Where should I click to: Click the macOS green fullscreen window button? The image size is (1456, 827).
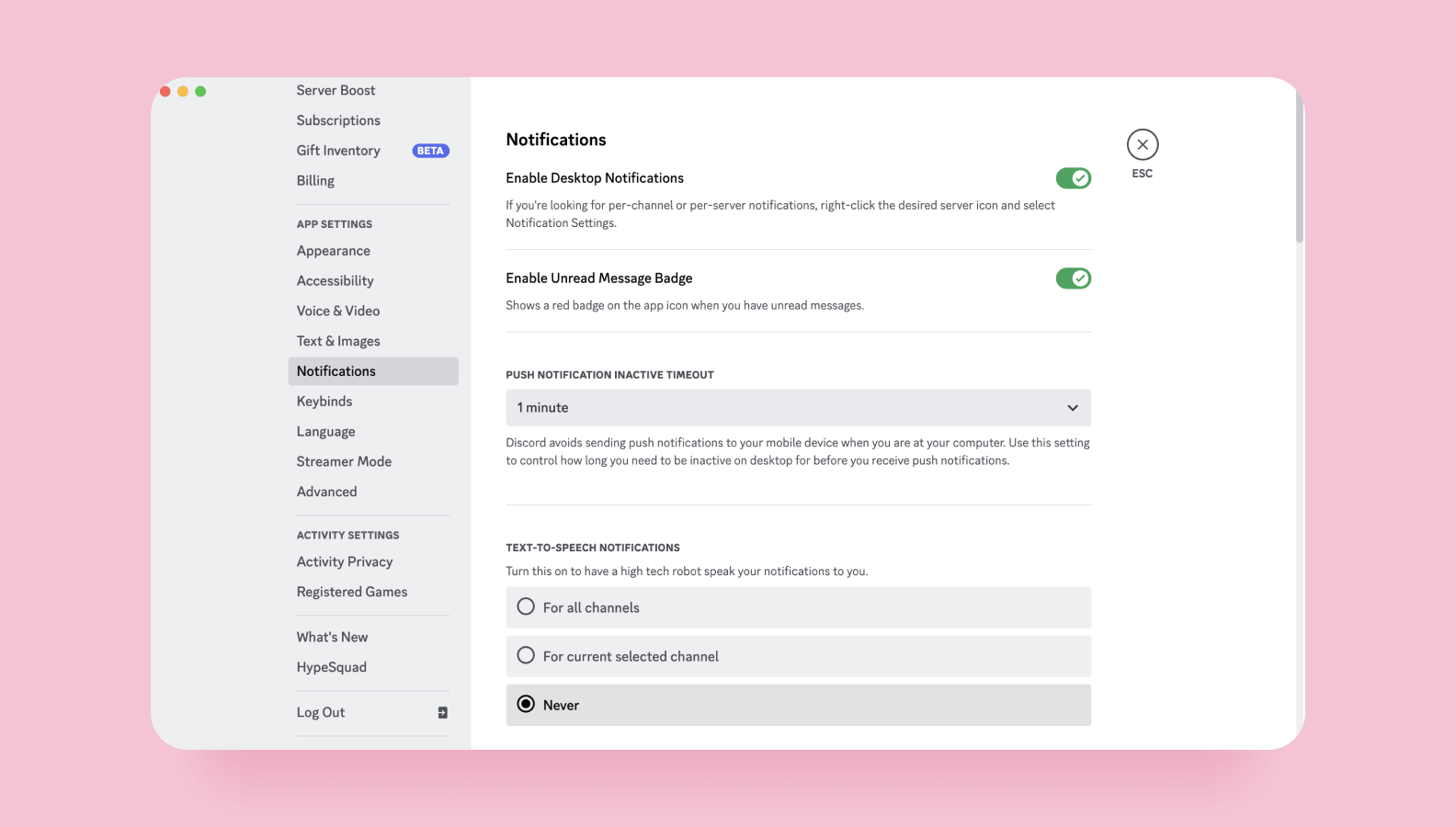pos(200,91)
